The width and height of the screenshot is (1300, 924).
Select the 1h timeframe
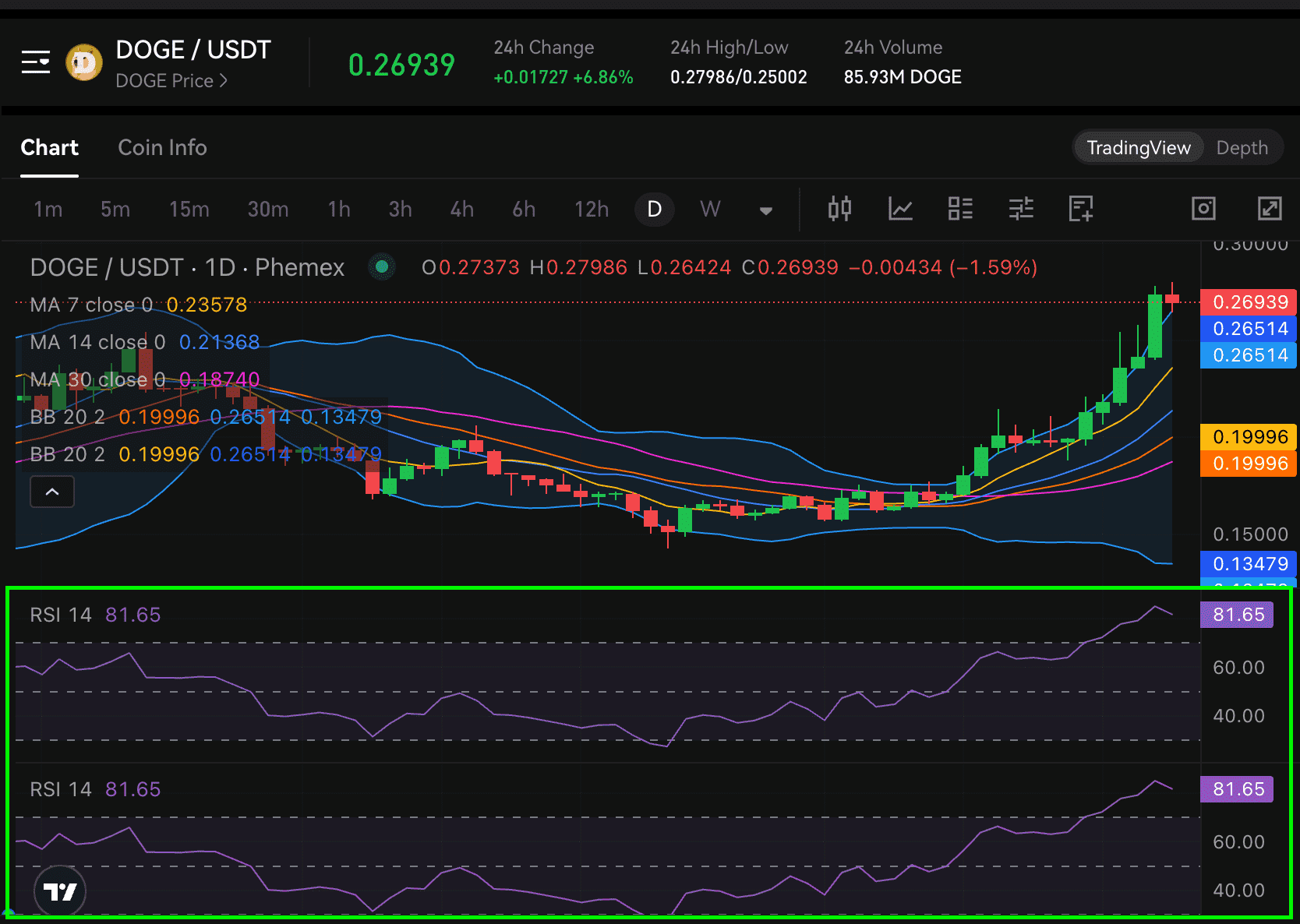(x=339, y=210)
